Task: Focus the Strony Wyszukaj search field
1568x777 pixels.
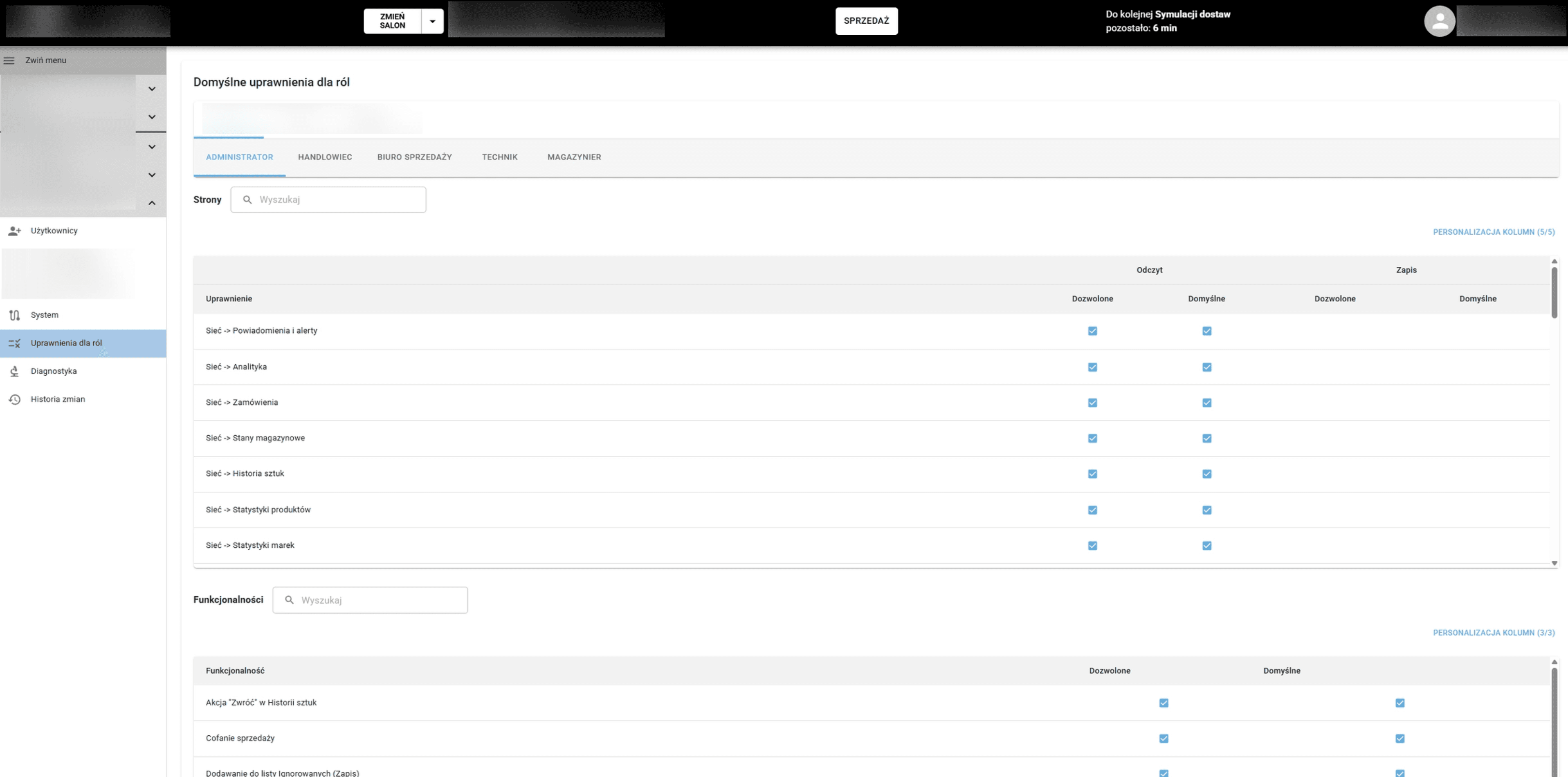Action: tap(328, 199)
